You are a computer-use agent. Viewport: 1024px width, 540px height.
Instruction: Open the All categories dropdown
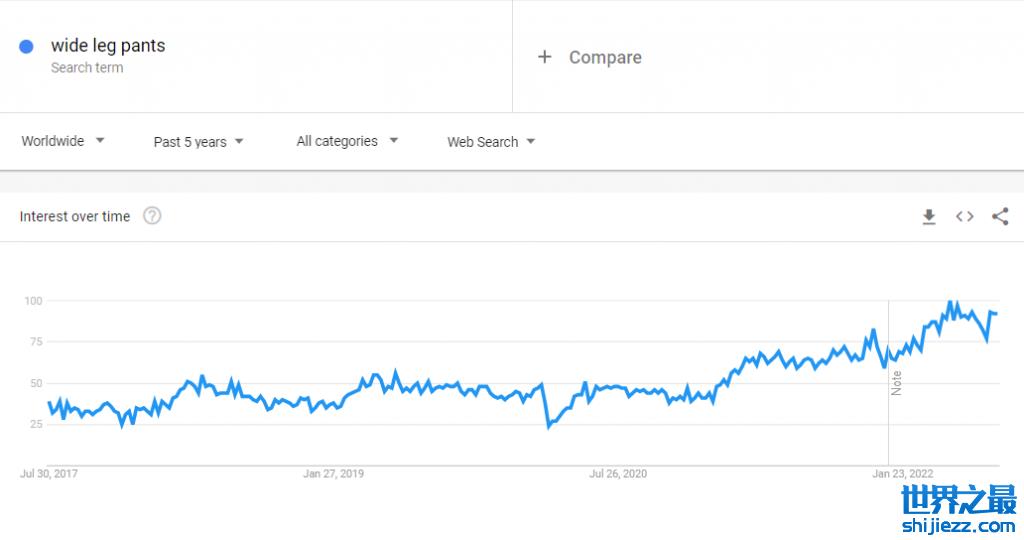(347, 141)
